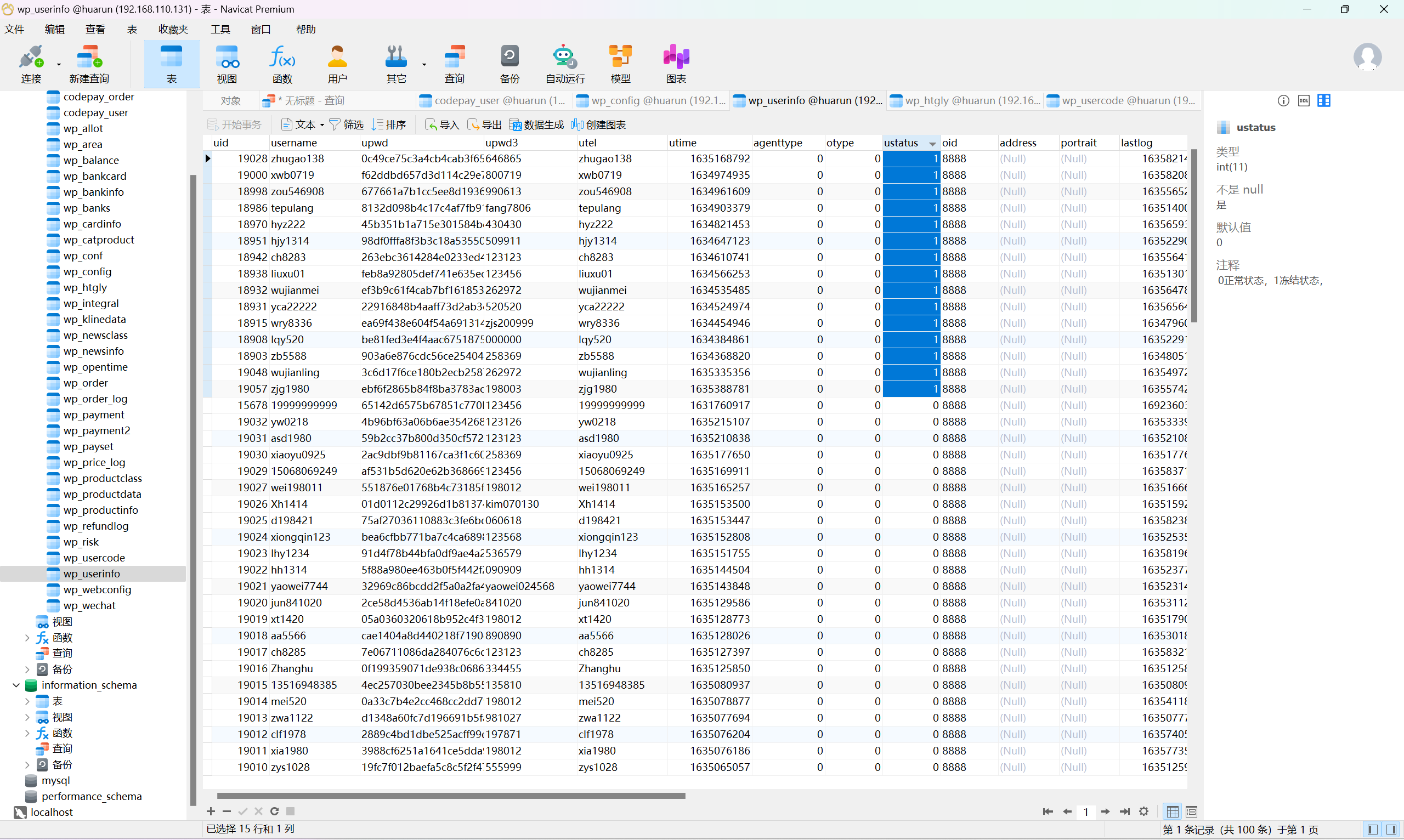Open the Function (函数) toolbar icon

(282, 64)
